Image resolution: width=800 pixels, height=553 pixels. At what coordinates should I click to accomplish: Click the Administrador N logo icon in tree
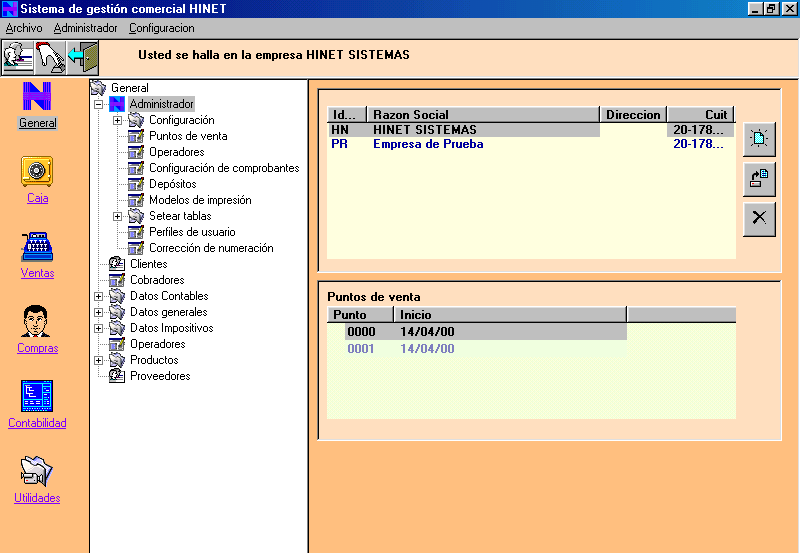pyautogui.click(x=117, y=104)
